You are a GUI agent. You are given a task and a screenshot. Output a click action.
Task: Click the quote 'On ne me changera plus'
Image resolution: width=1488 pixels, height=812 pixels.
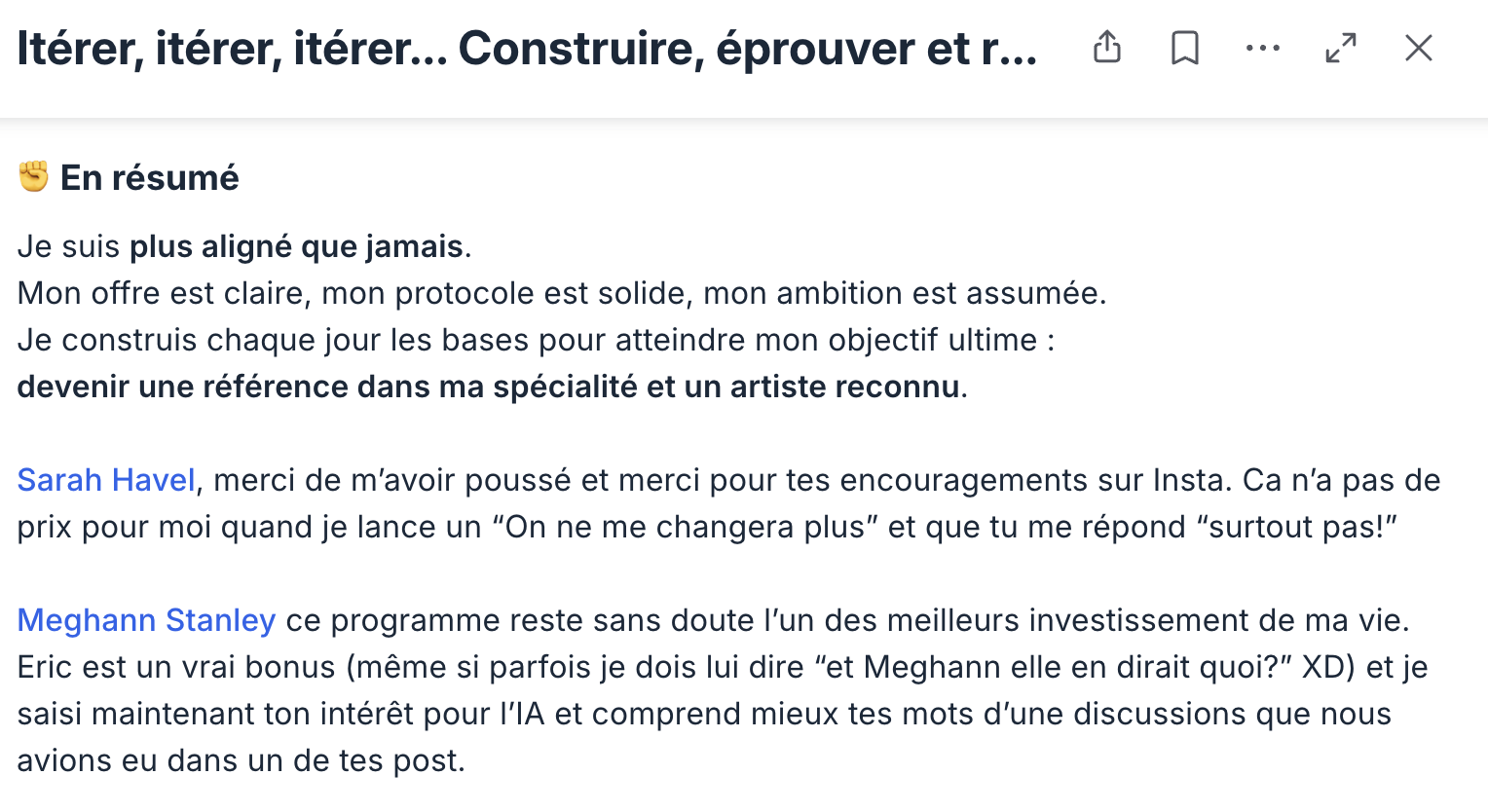tap(686, 527)
